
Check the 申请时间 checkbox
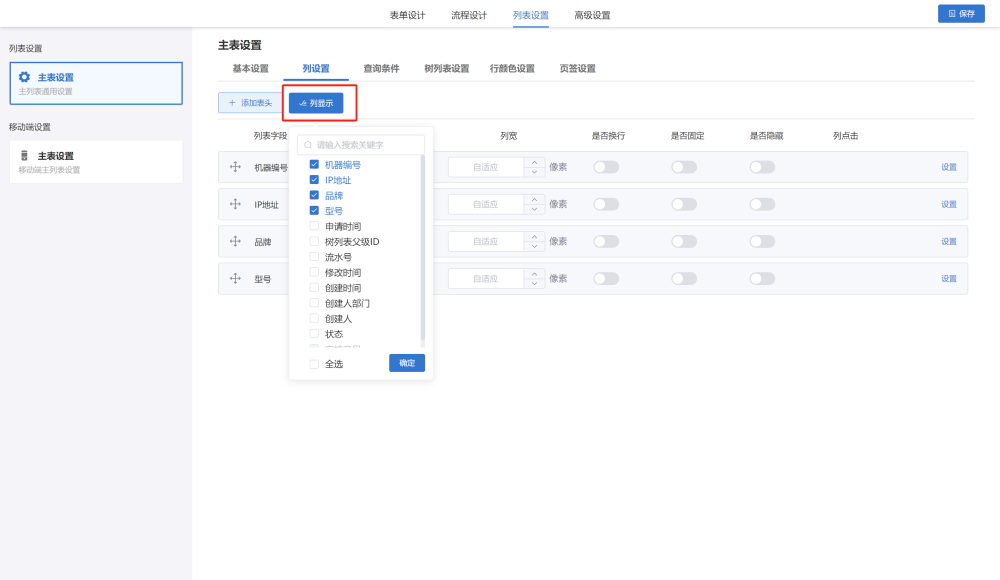(314, 227)
